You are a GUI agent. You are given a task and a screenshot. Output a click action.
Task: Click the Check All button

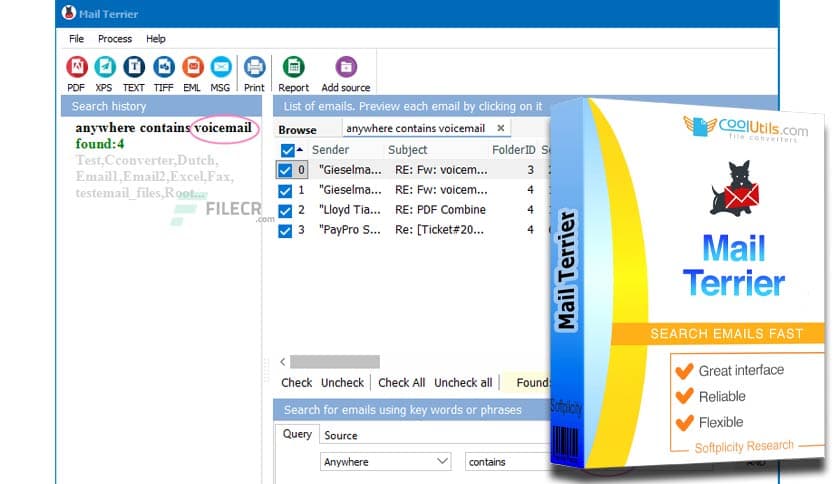pyautogui.click(x=401, y=383)
